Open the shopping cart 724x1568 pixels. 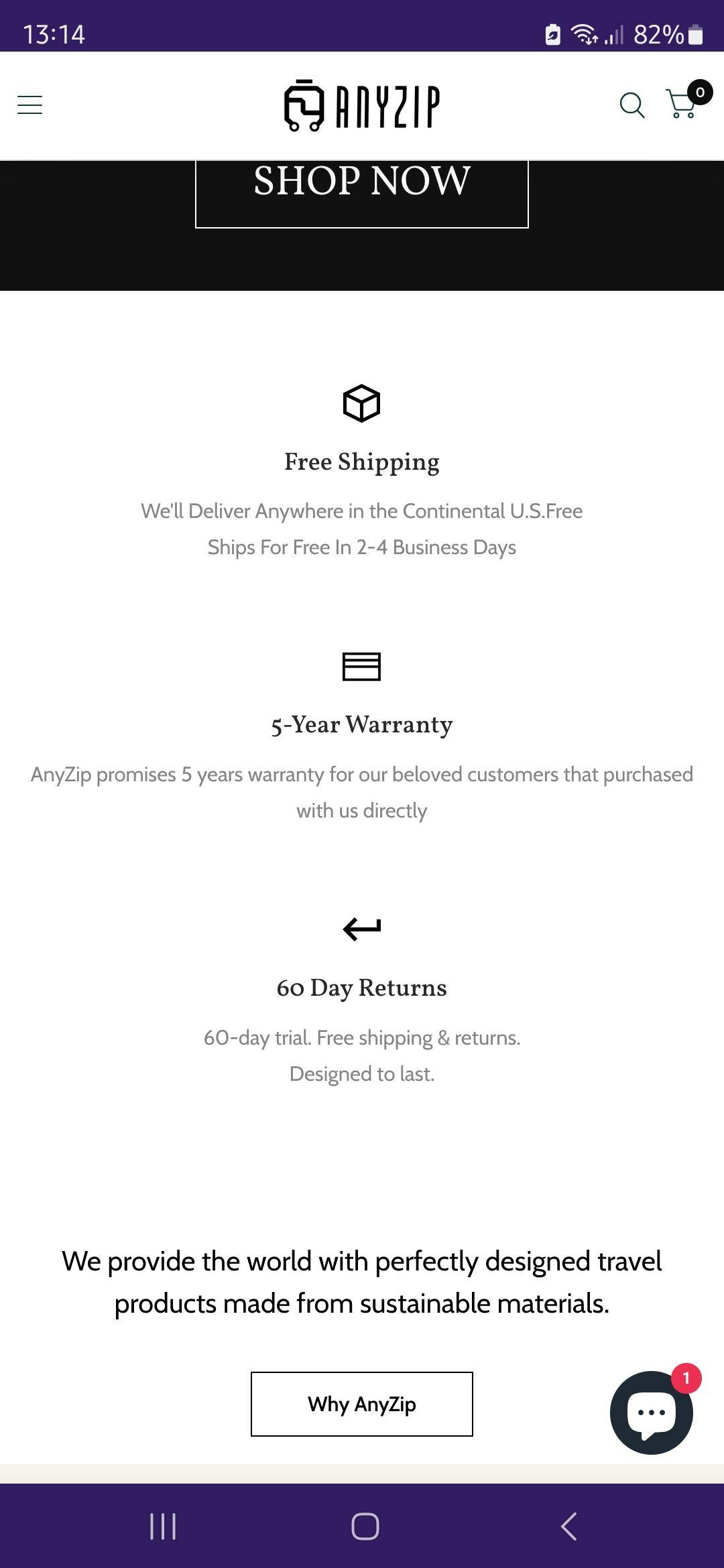point(681,105)
